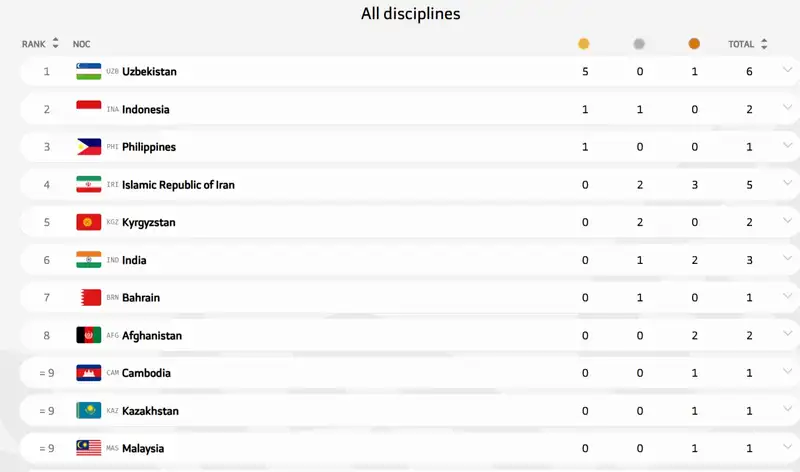This screenshot has height=472, width=800.
Task: Sort table by the TOTAL column
Action: coord(748,44)
